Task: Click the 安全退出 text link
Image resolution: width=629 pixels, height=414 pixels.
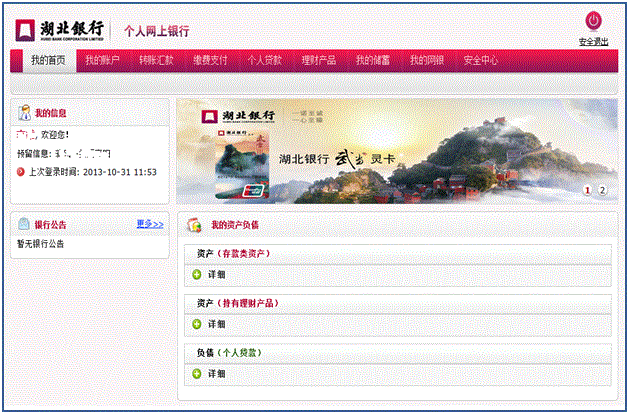Action: [593, 42]
